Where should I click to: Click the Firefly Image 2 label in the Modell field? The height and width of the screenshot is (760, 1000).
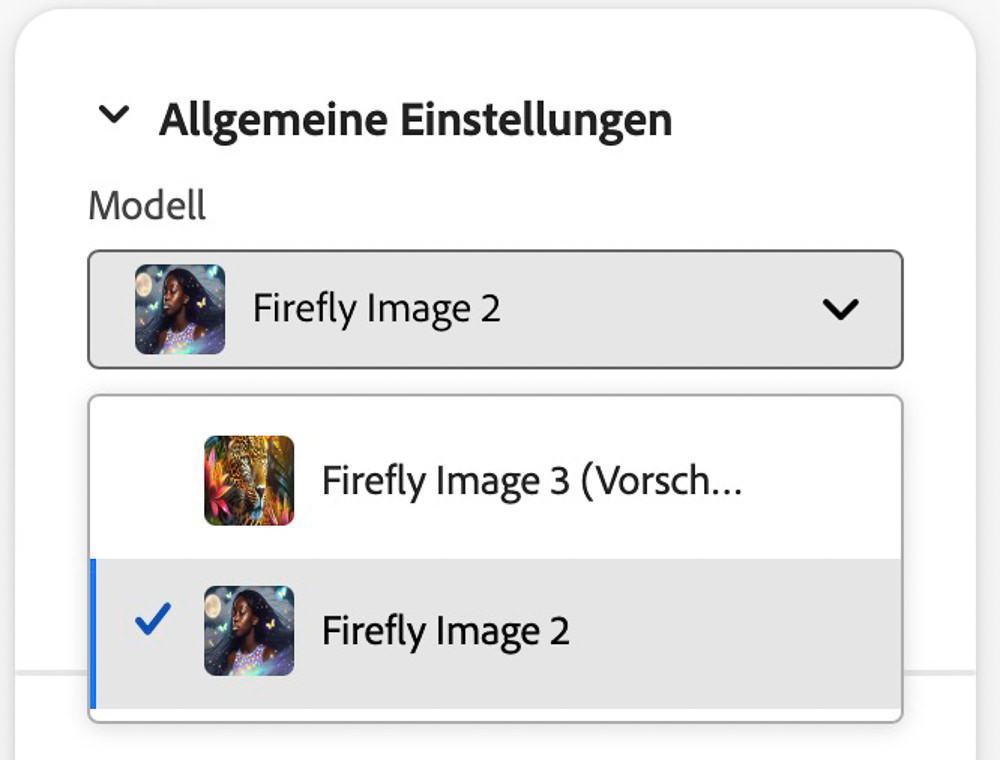click(376, 309)
